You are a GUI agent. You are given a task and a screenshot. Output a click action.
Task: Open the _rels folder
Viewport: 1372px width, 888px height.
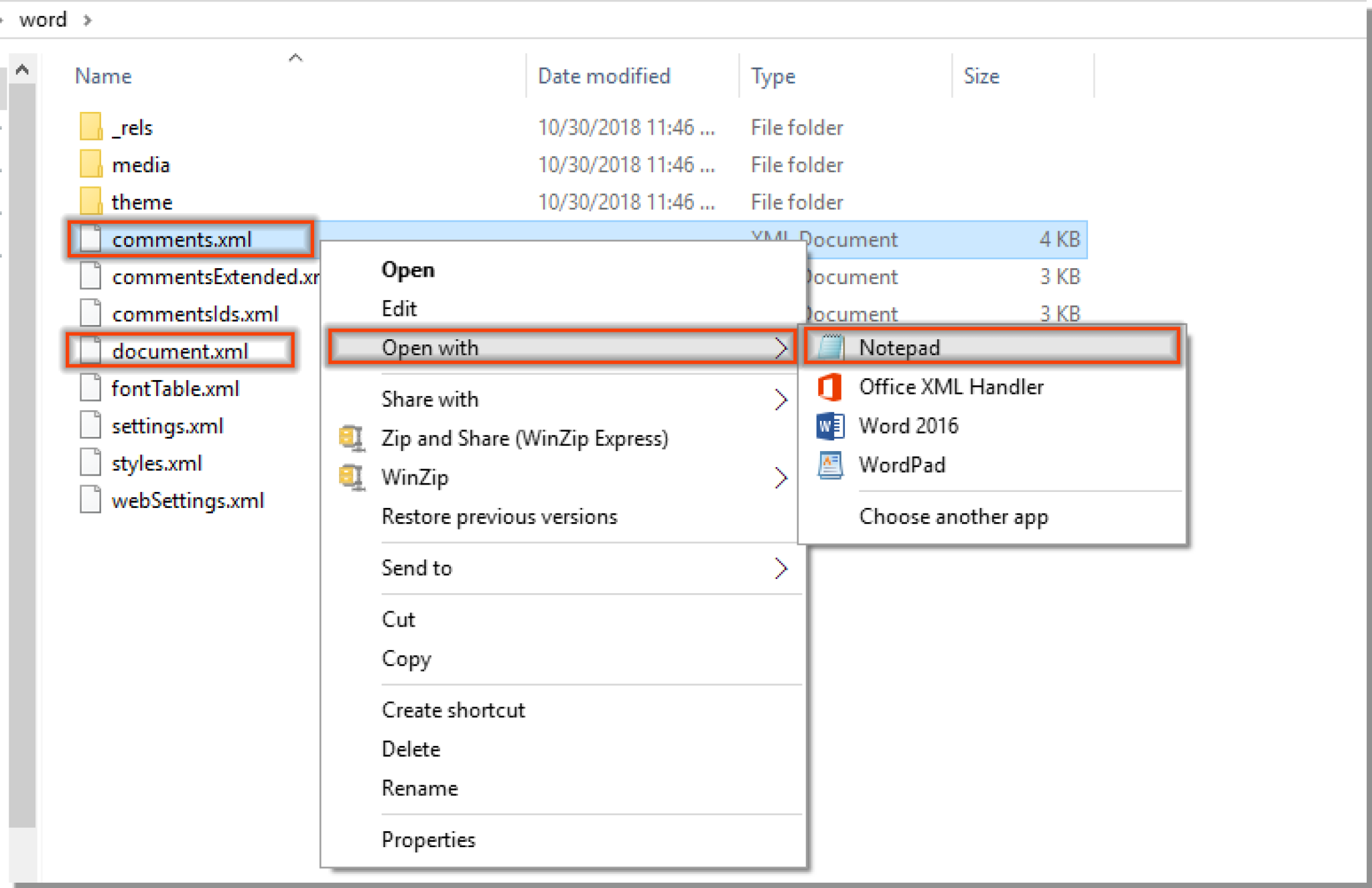[133, 127]
